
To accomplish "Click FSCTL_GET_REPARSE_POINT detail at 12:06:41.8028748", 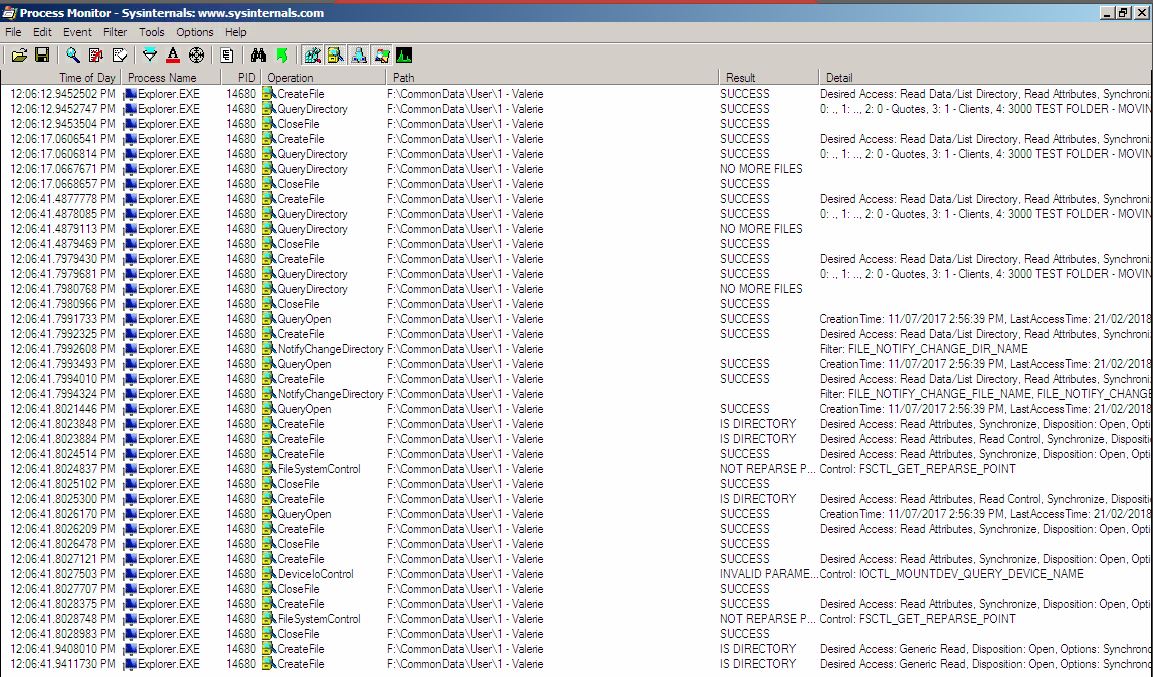I will click(918, 619).
